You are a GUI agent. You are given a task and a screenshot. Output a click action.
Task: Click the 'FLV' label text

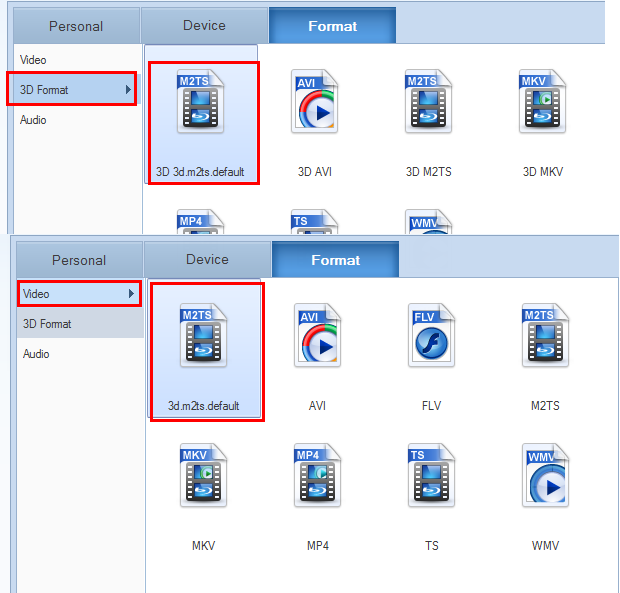pos(431,406)
